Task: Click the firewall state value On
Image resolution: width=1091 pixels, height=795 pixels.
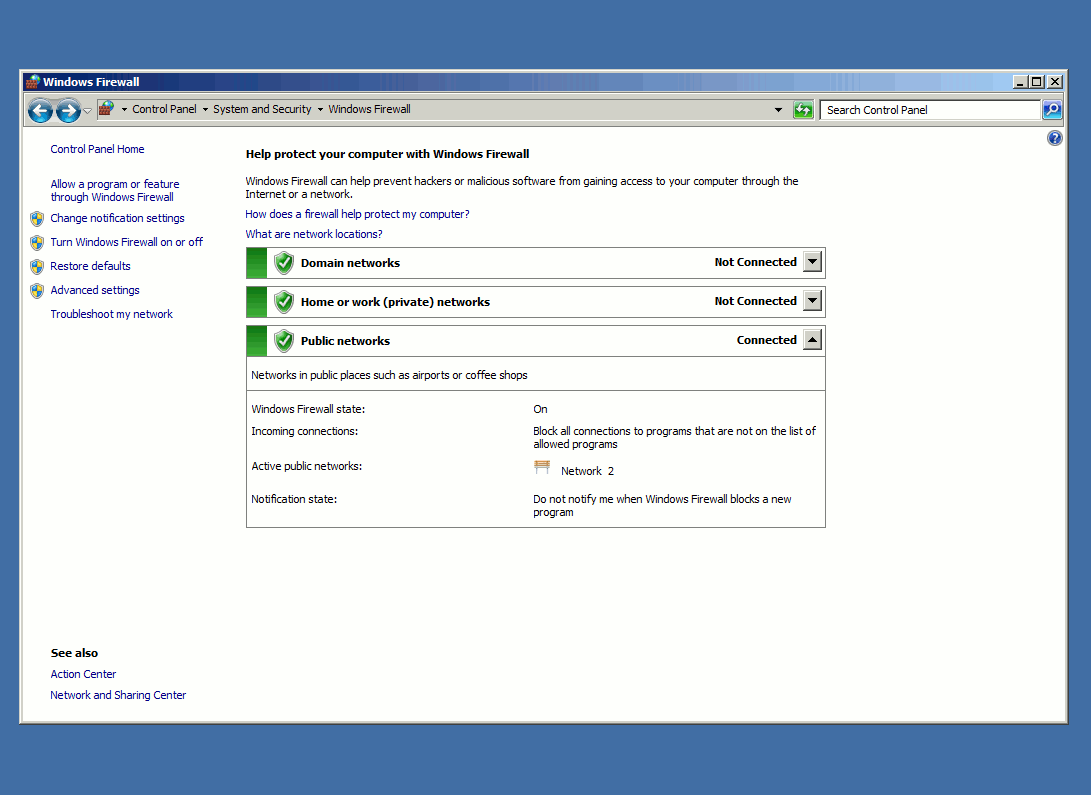Action: pos(541,409)
